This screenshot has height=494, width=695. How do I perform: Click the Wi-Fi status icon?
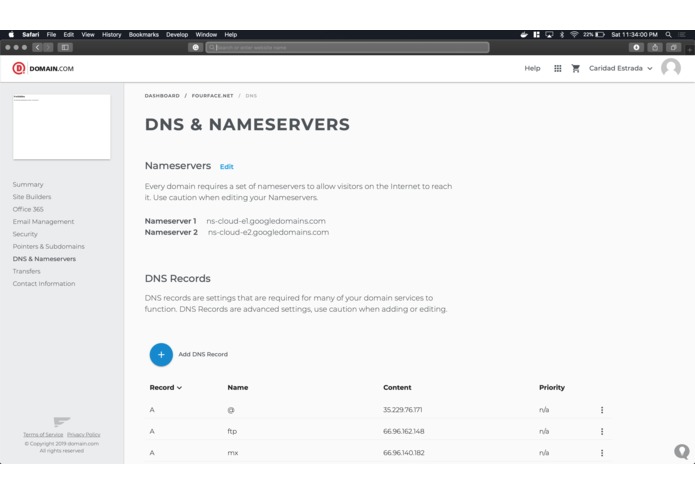click(x=574, y=35)
